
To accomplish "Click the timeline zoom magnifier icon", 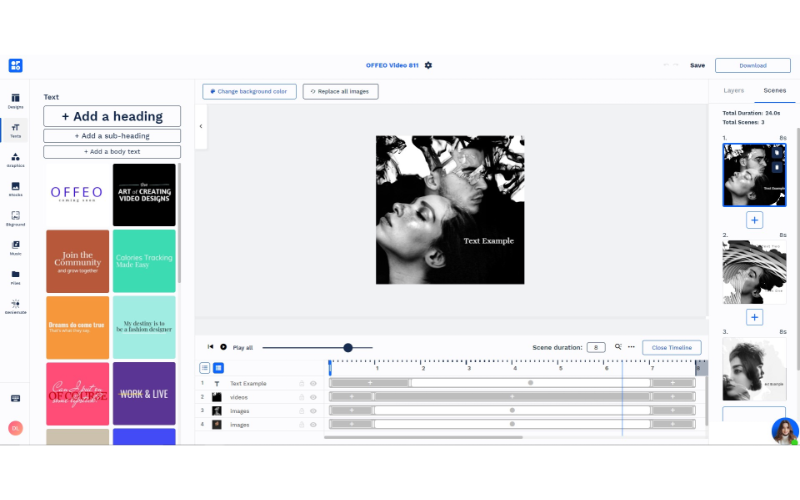I will coord(618,347).
